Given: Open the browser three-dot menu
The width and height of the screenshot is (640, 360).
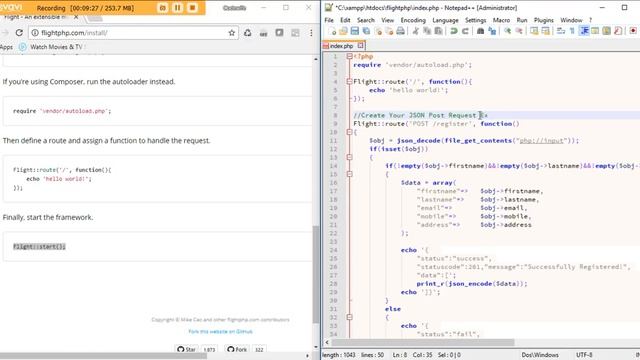Looking at the screenshot, I should 311,33.
